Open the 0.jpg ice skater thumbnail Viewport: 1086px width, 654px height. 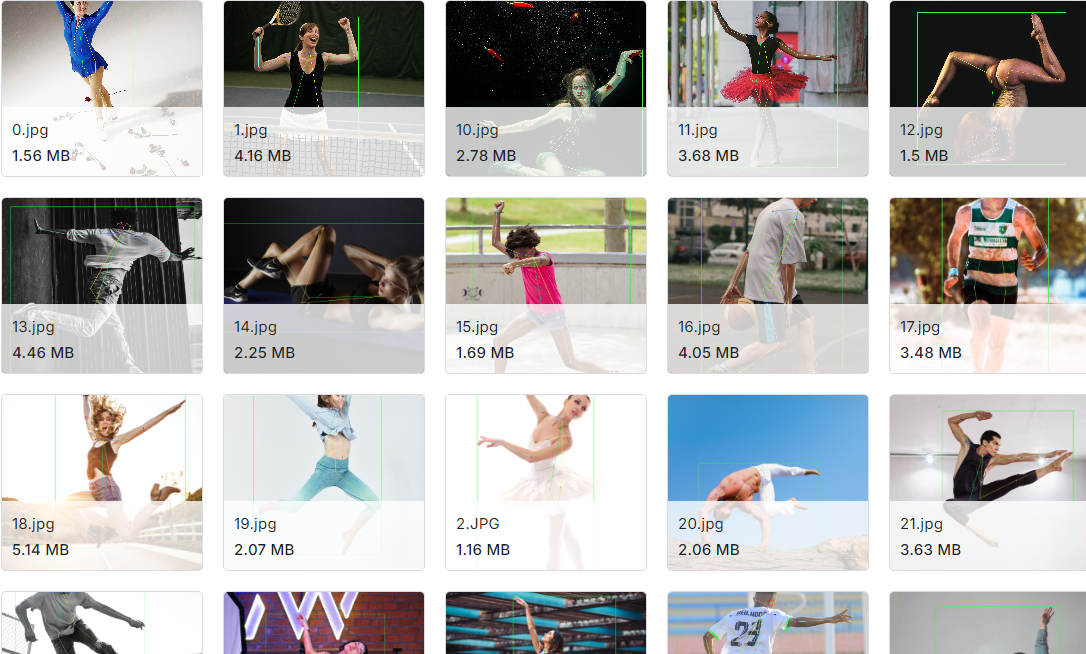[x=102, y=88]
